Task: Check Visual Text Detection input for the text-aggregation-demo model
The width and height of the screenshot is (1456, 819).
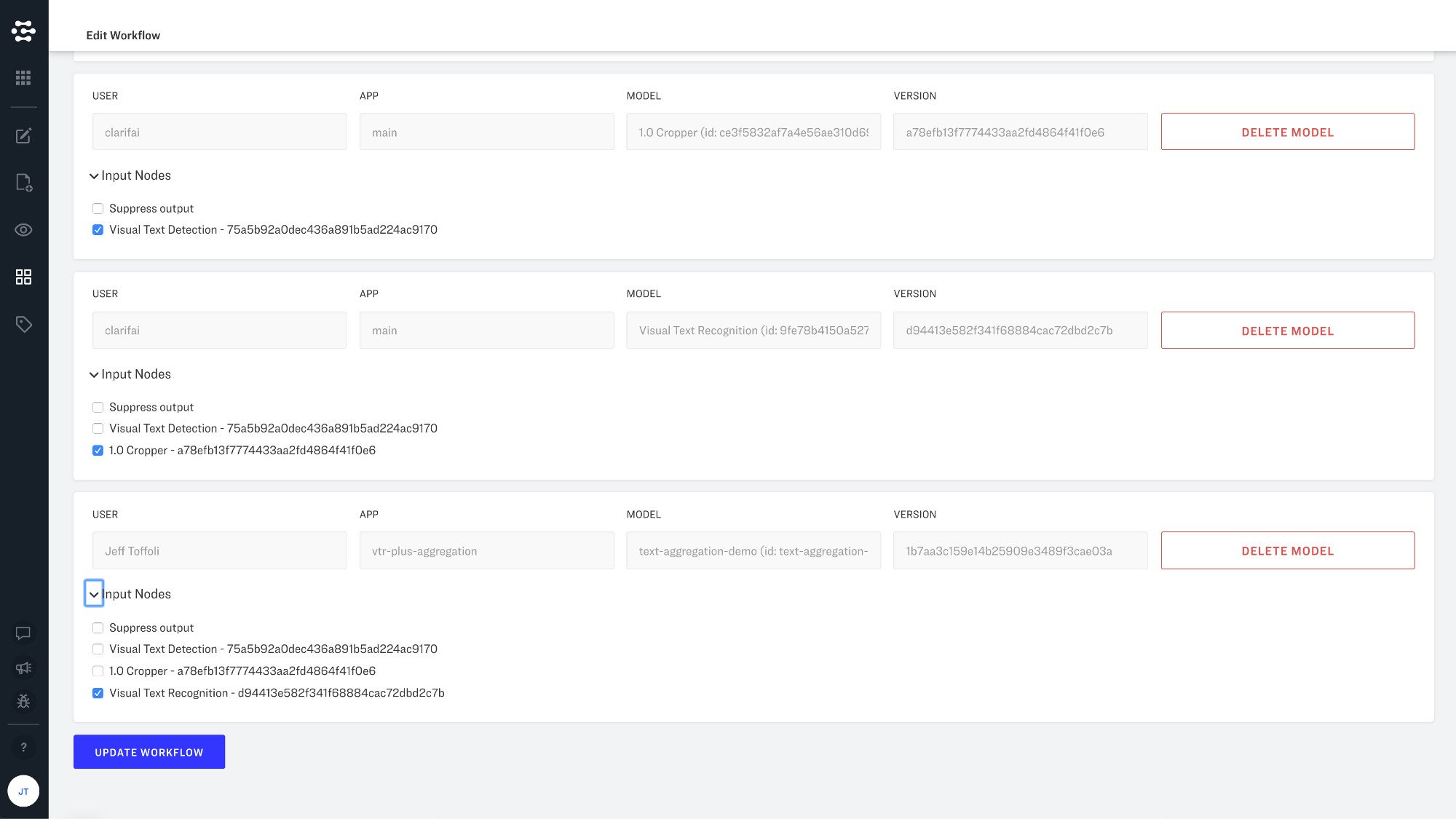Action: click(x=98, y=649)
